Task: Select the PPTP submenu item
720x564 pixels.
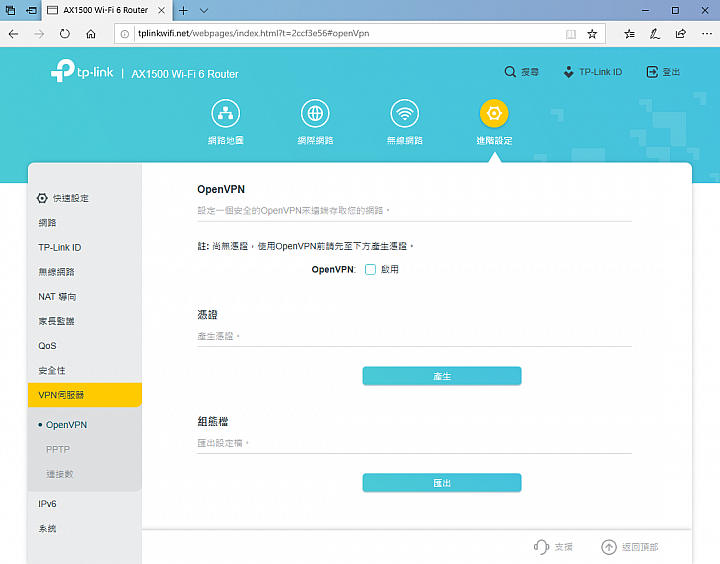Action: coord(58,449)
